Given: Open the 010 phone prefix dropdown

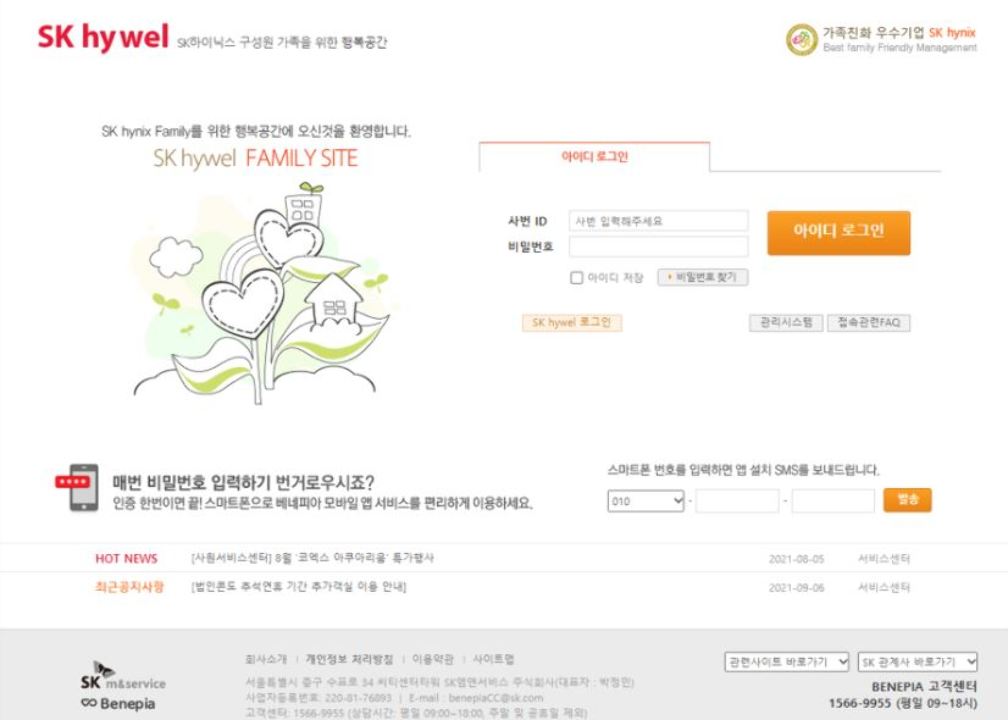Looking at the screenshot, I should (x=645, y=501).
